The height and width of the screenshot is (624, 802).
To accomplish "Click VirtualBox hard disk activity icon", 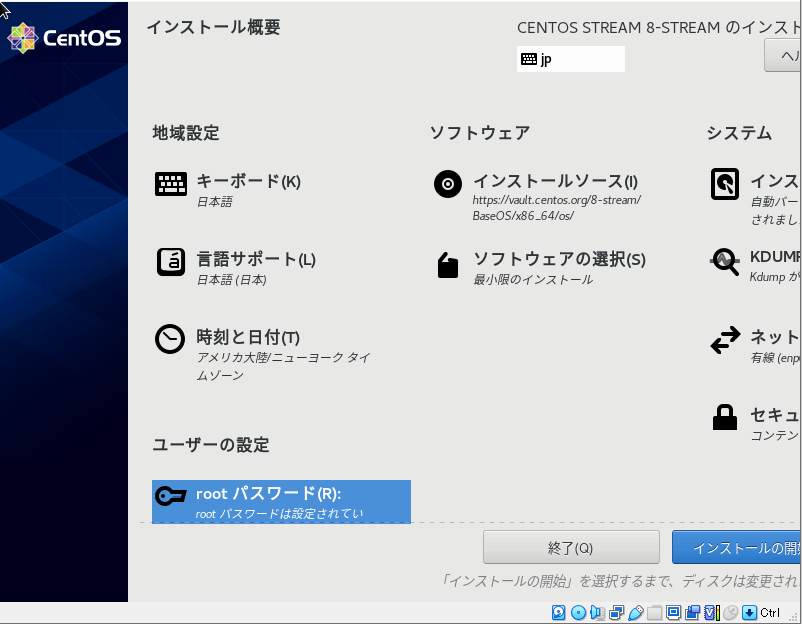I will 558,612.
